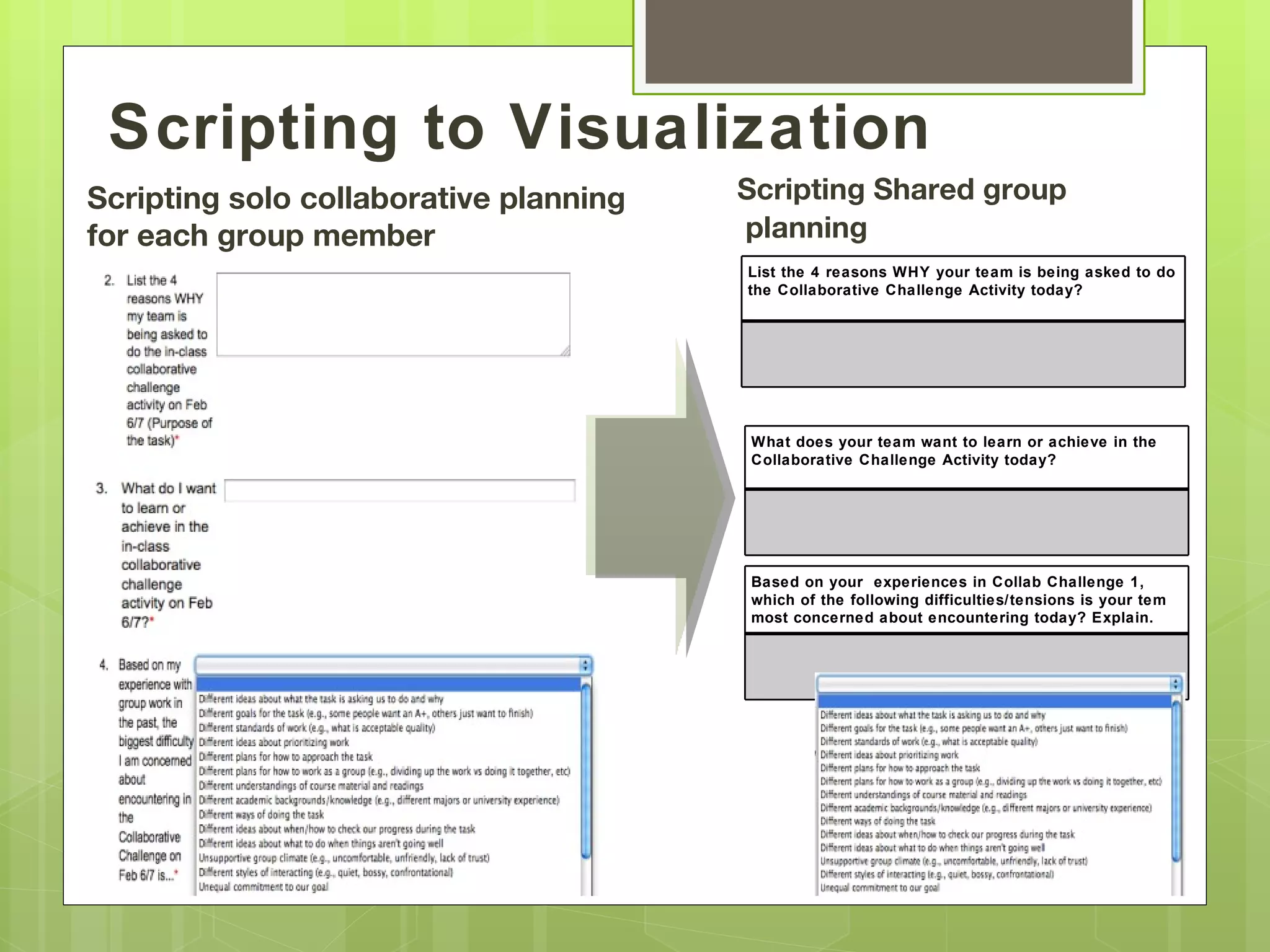This screenshot has width=1270, height=952.
Task: Click the question 2 label 'List the 4 reasons WHY my team'
Action: coord(168,360)
